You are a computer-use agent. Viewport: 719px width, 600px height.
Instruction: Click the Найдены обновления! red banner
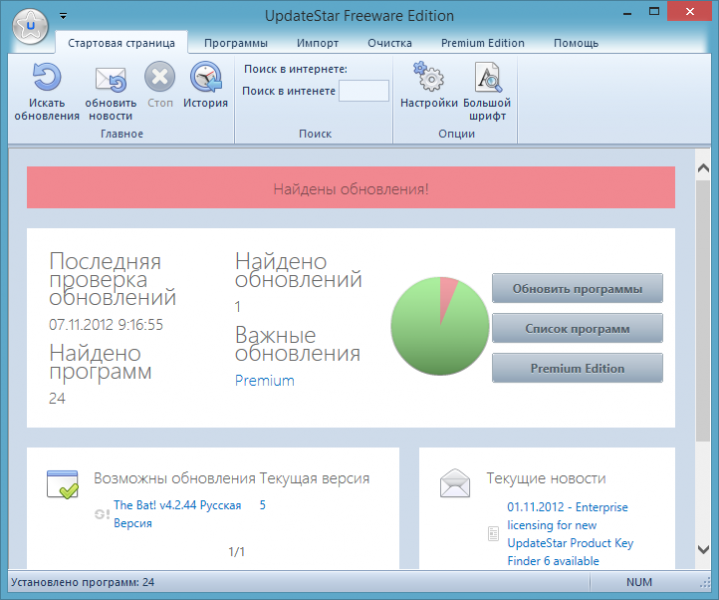[351, 188]
